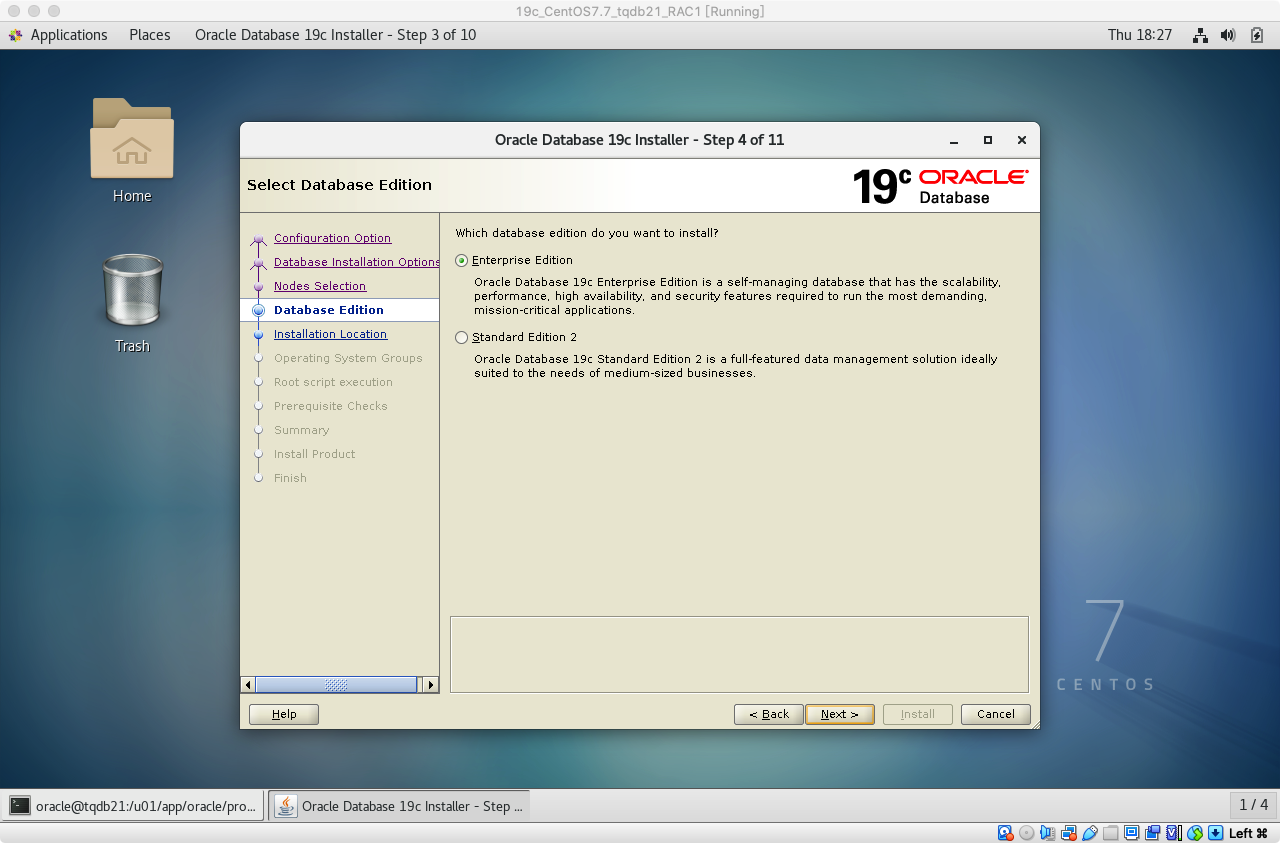Click the Java icon in the installer taskbar item

click(x=286, y=806)
